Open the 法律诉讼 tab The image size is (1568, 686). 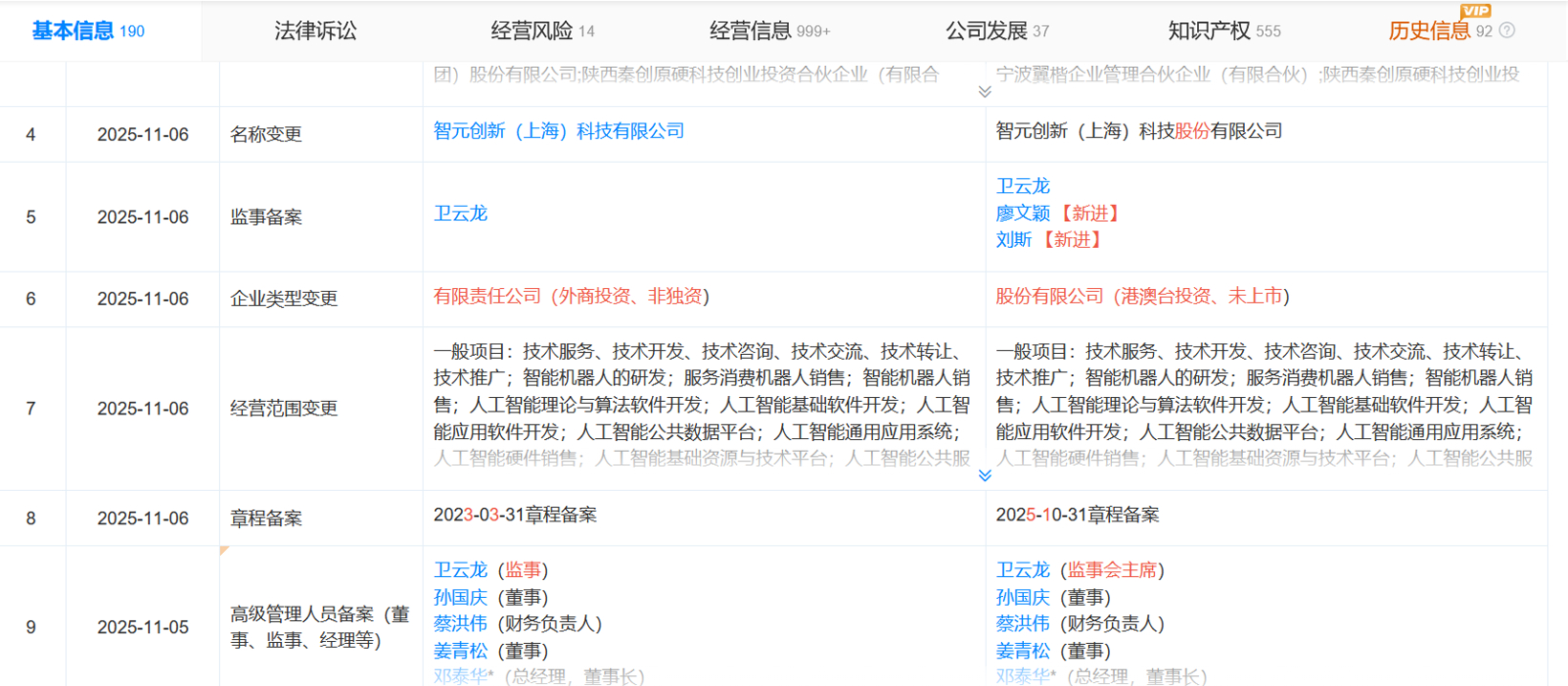pos(316,31)
